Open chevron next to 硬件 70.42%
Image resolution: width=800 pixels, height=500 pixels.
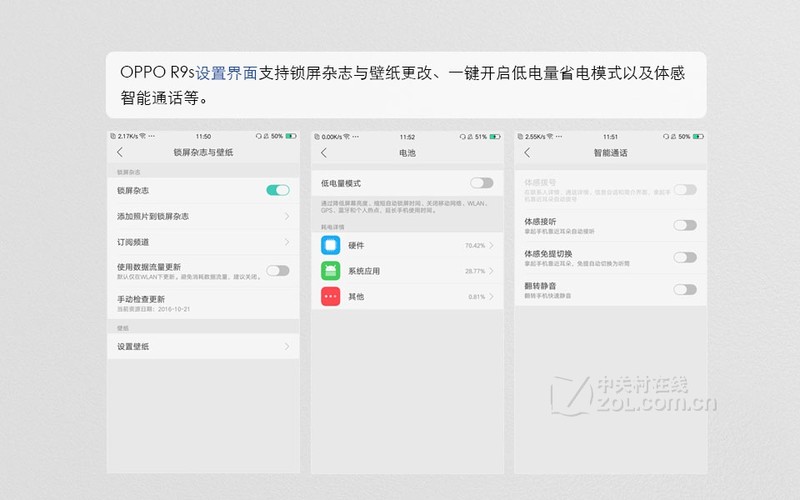tap(491, 245)
